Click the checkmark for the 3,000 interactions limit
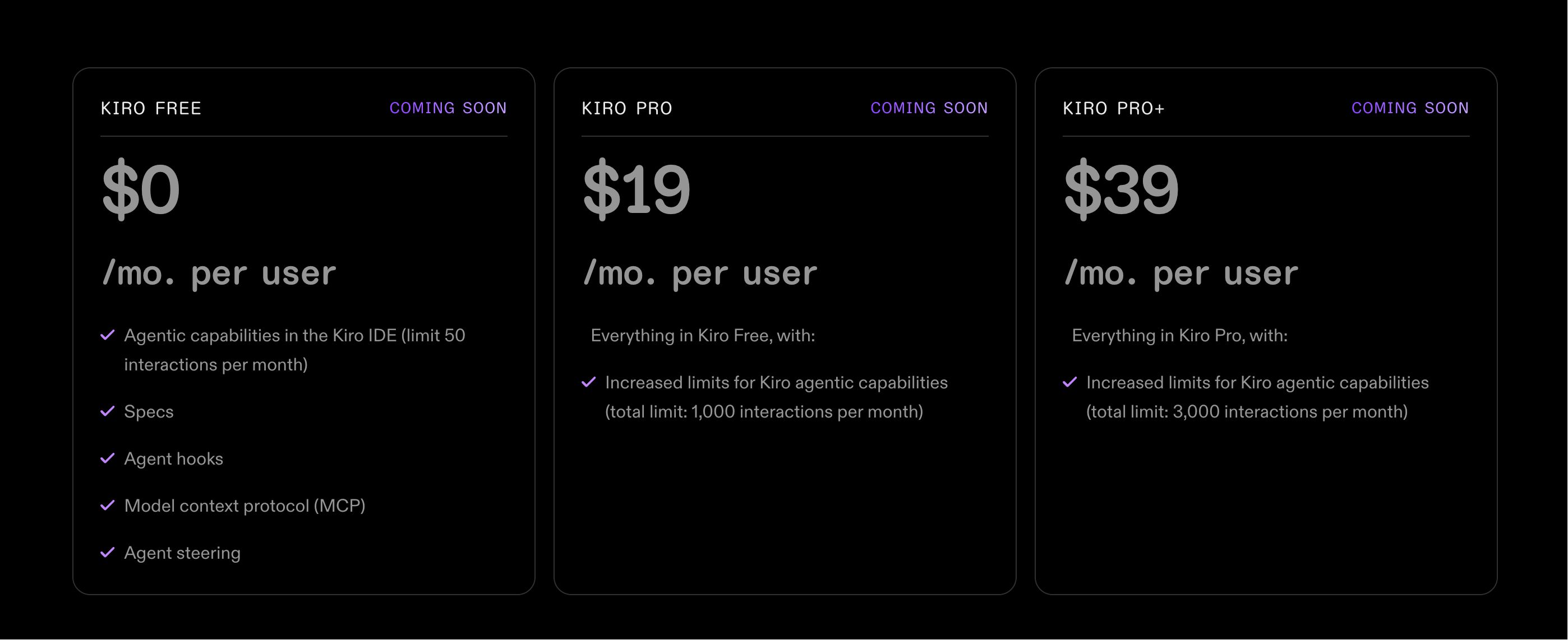 pos(1069,382)
